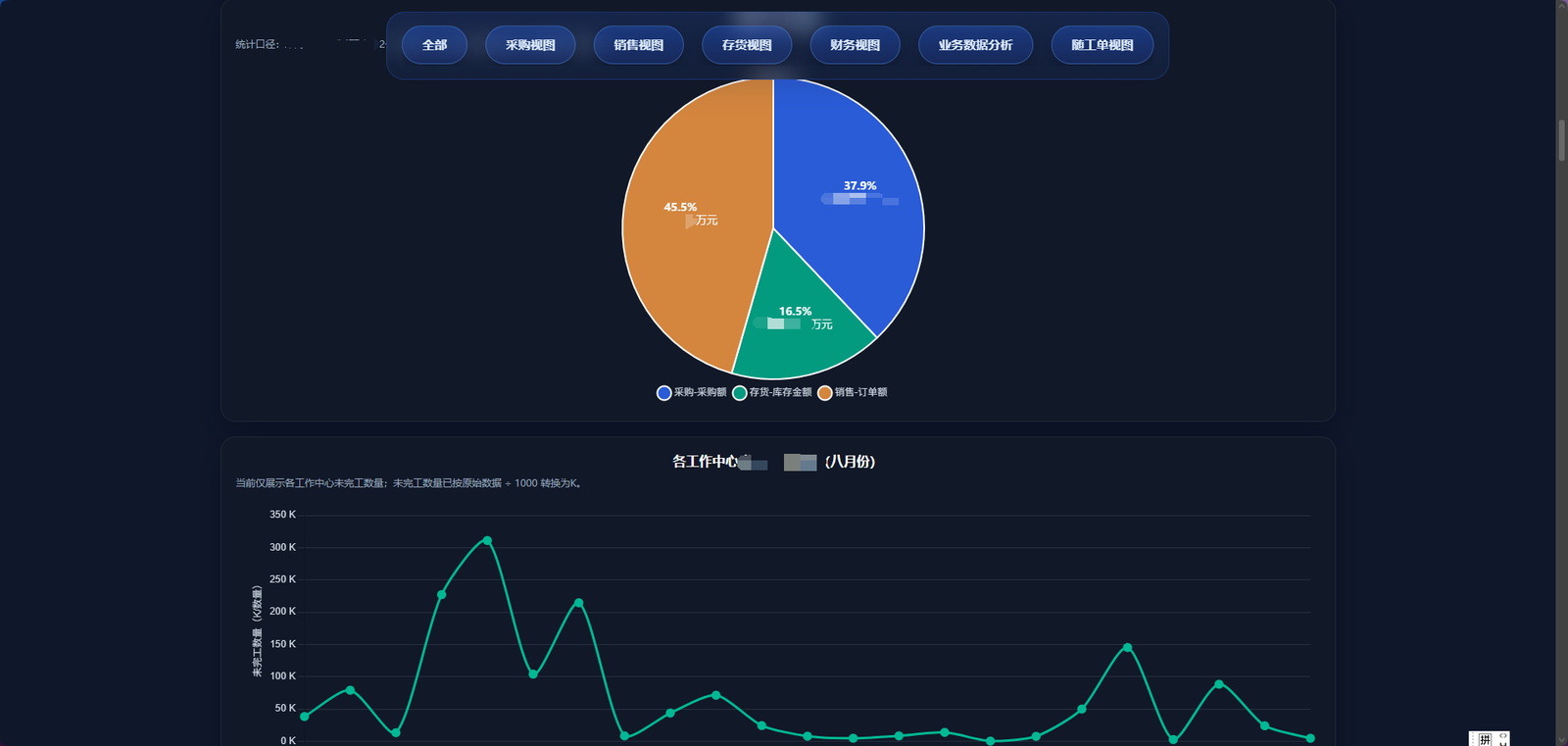Open the 财务视图 tab
Screen dimensions: 1568x746
(x=855, y=45)
